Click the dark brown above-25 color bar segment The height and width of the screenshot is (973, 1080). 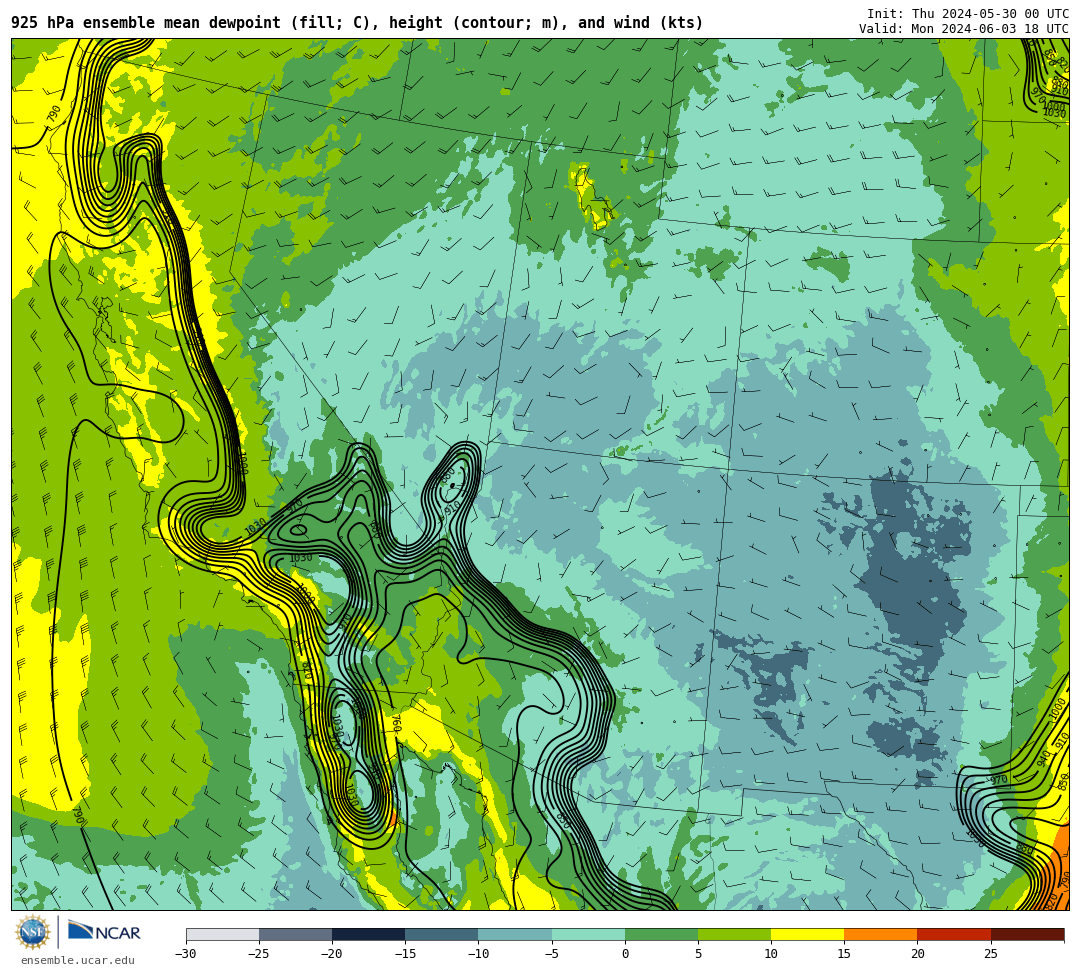pos(1027,934)
